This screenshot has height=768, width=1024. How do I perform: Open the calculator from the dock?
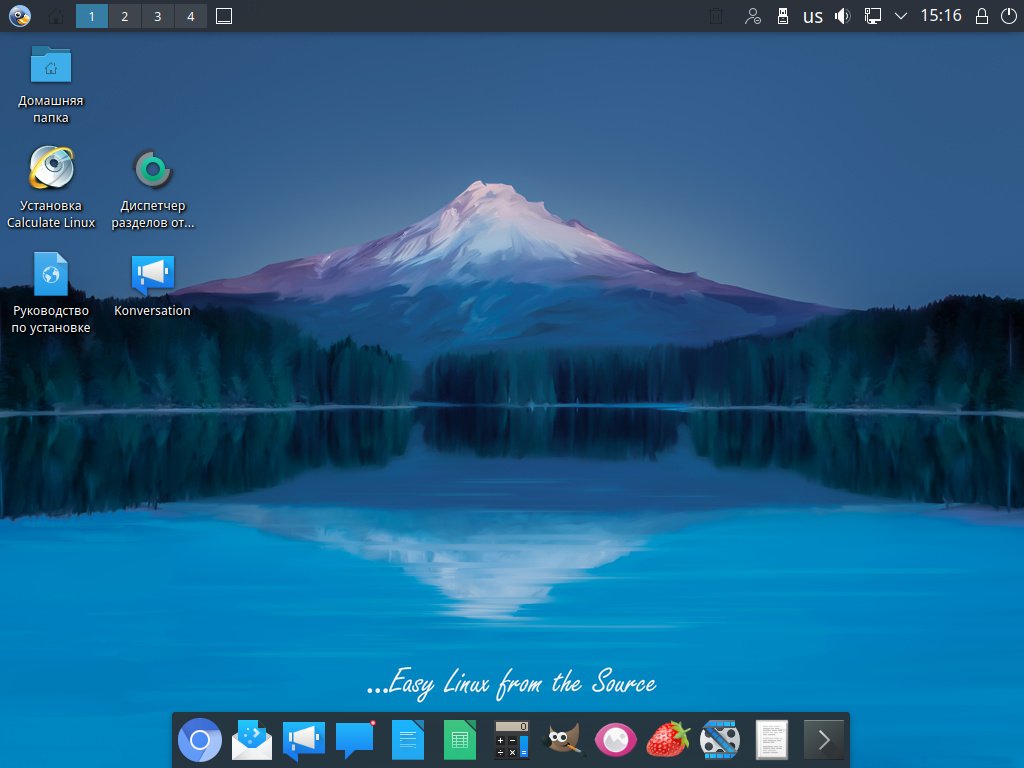[x=511, y=740]
